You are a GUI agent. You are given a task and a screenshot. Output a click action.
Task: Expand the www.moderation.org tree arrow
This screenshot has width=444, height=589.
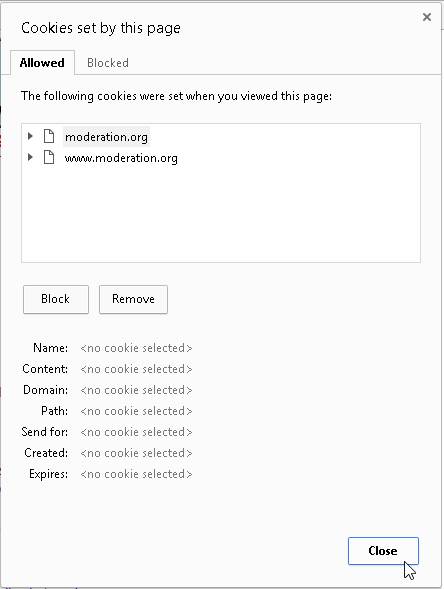pos(30,157)
